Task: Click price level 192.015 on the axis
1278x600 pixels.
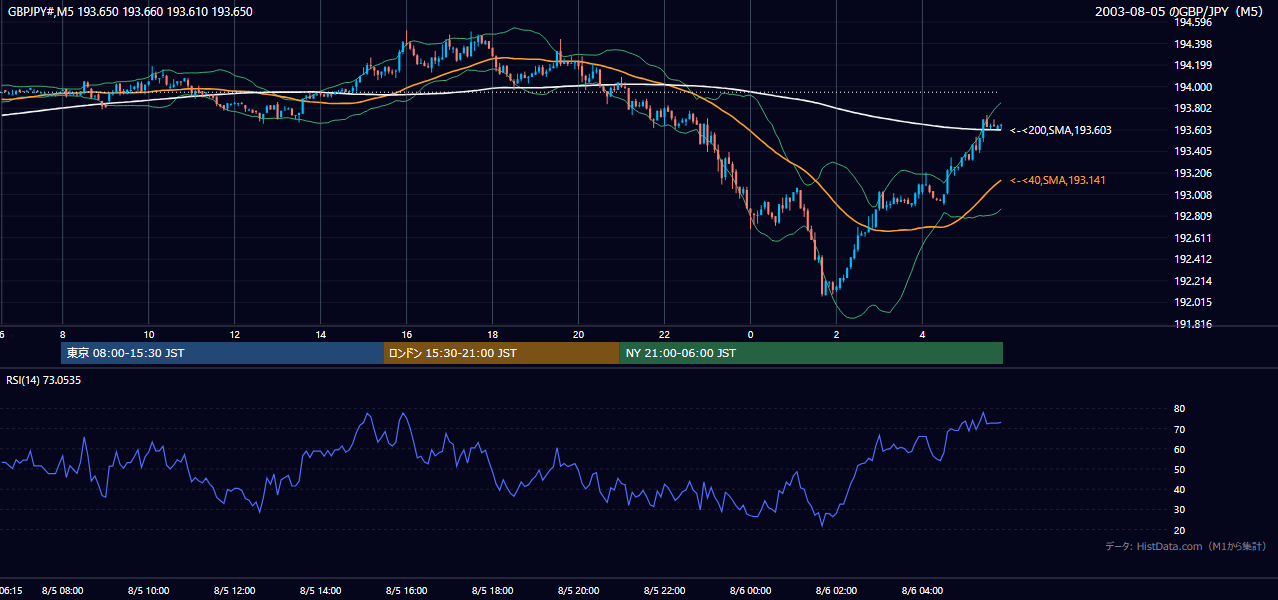Action: (1192, 302)
